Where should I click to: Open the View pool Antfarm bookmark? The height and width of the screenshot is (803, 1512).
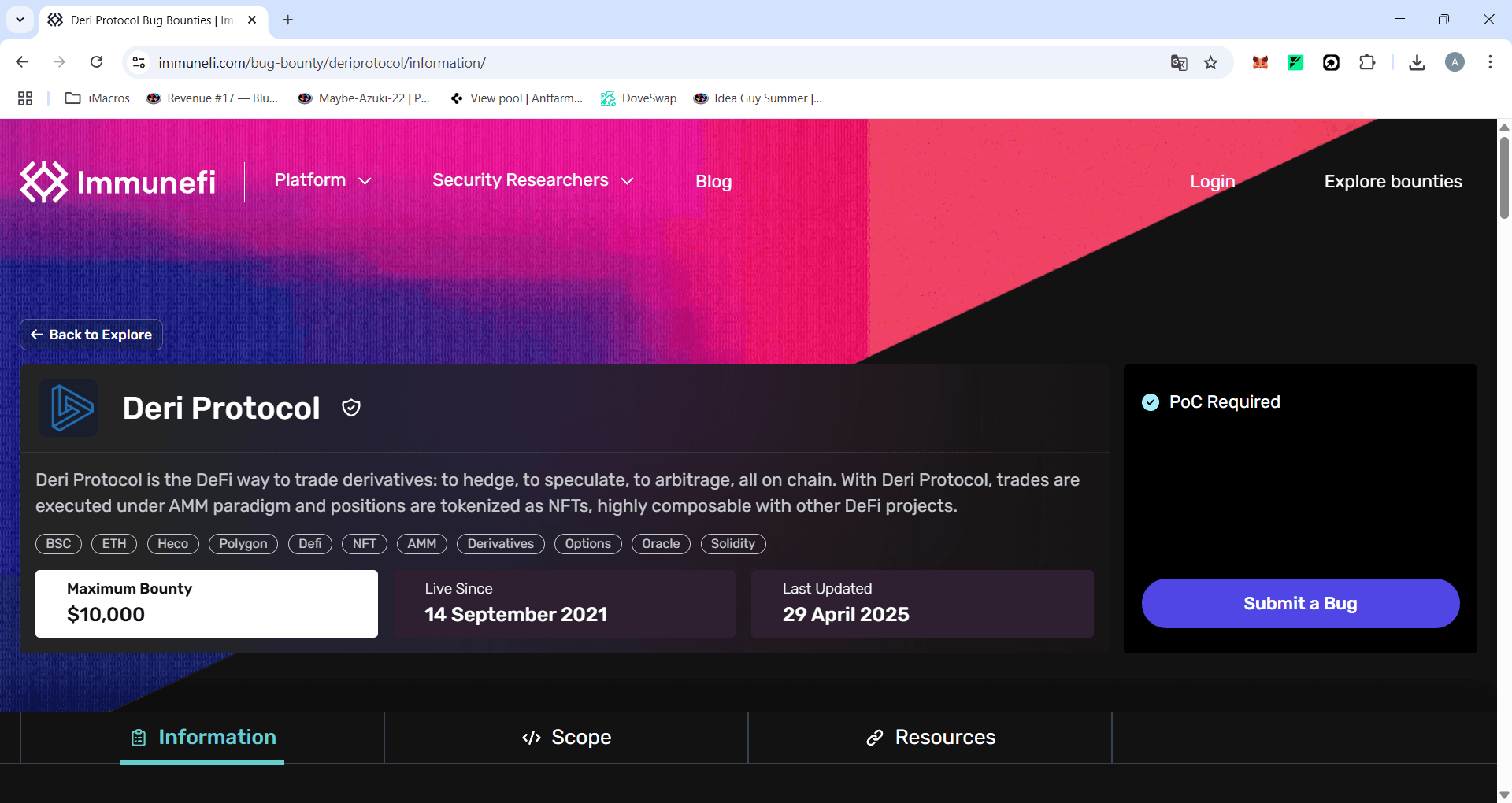[517, 98]
